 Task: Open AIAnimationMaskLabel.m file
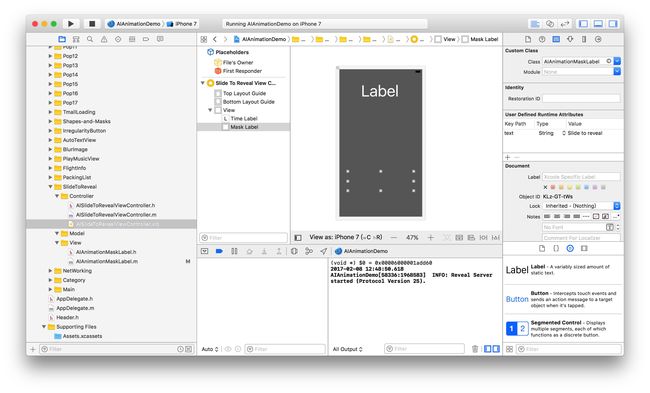[x=107, y=262]
